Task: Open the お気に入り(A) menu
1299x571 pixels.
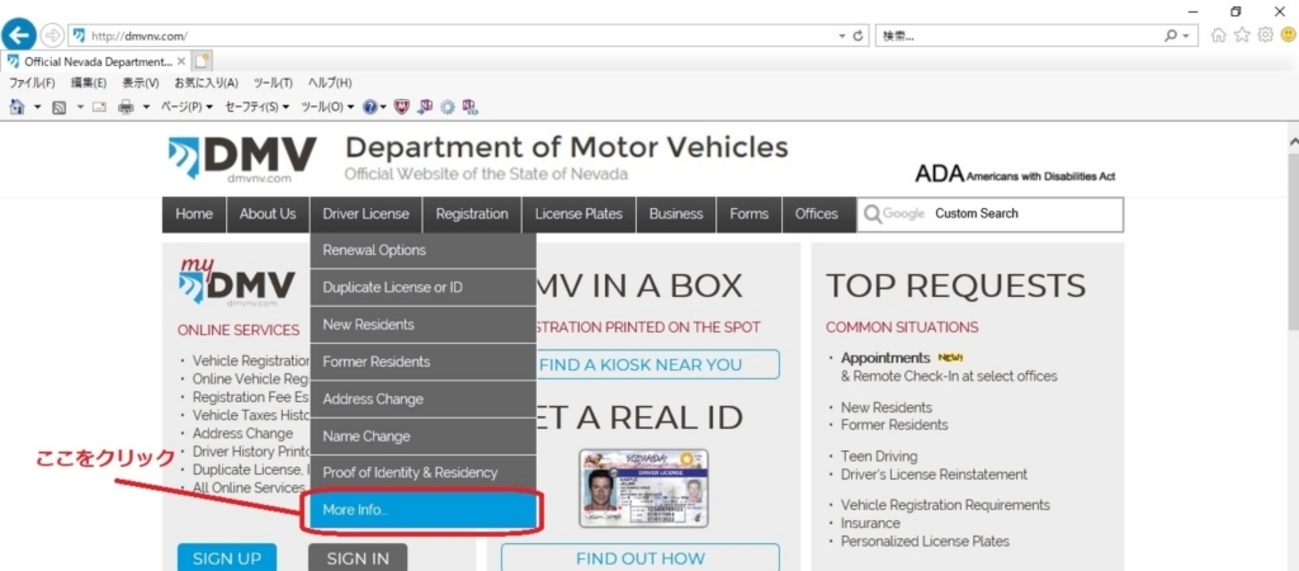Action: tap(206, 83)
